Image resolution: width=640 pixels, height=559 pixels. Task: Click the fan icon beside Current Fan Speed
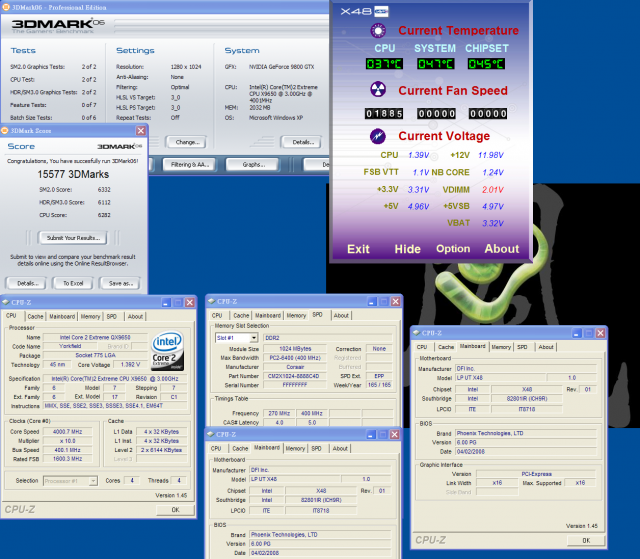tap(378, 89)
